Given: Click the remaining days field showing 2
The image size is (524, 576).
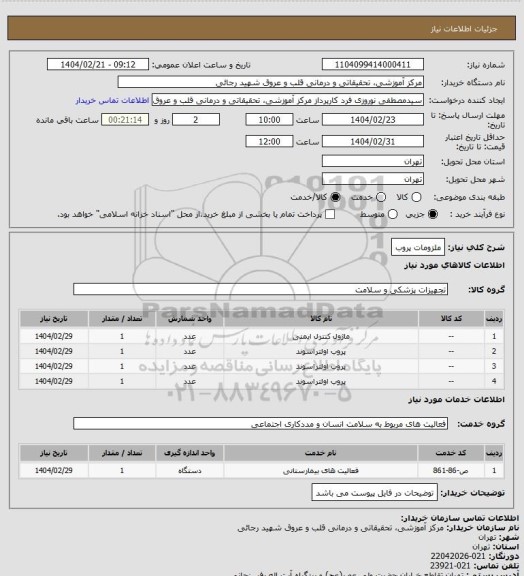Looking at the screenshot, I should 196,120.
